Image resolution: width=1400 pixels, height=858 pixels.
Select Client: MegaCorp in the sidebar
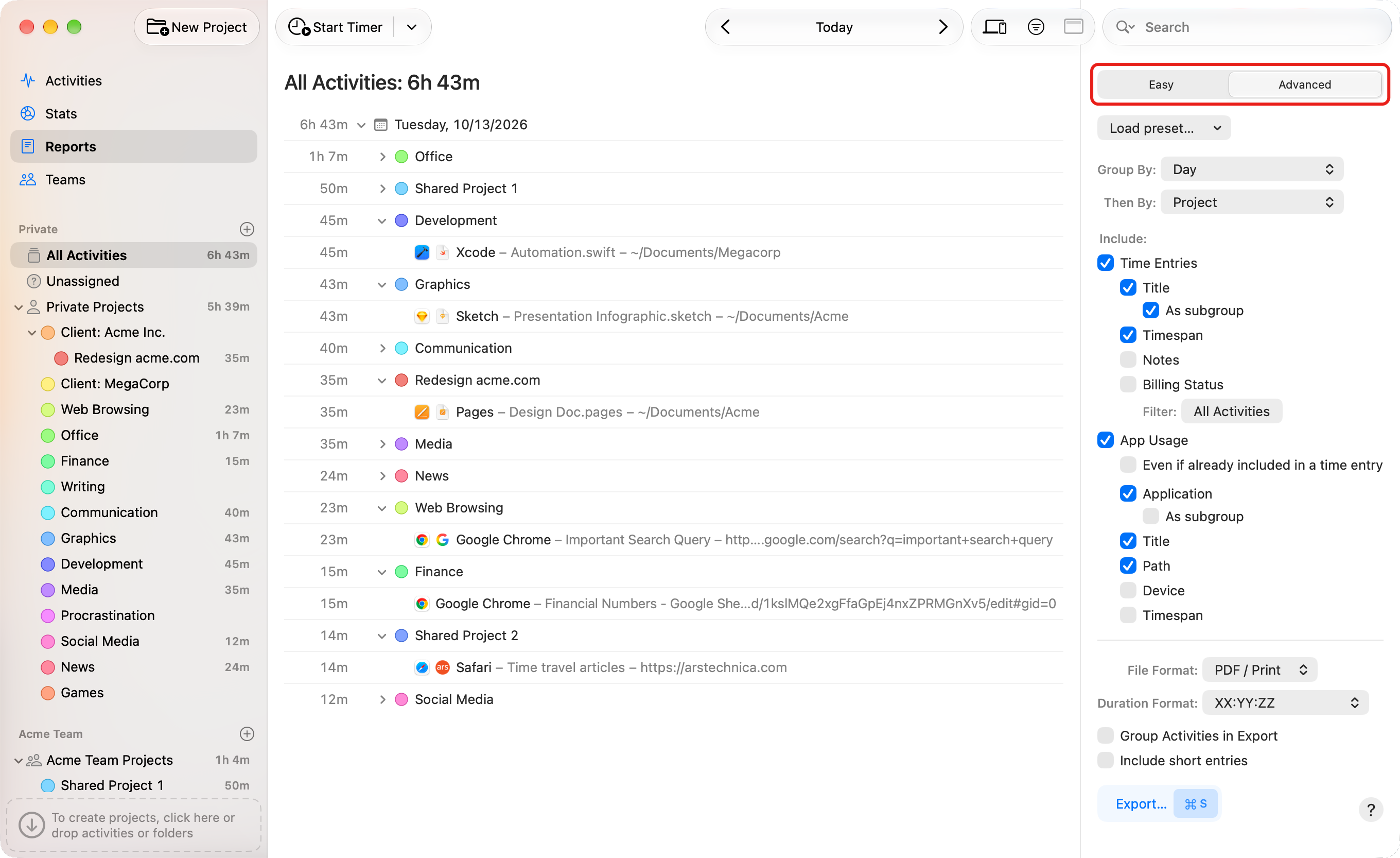click(133, 383)
